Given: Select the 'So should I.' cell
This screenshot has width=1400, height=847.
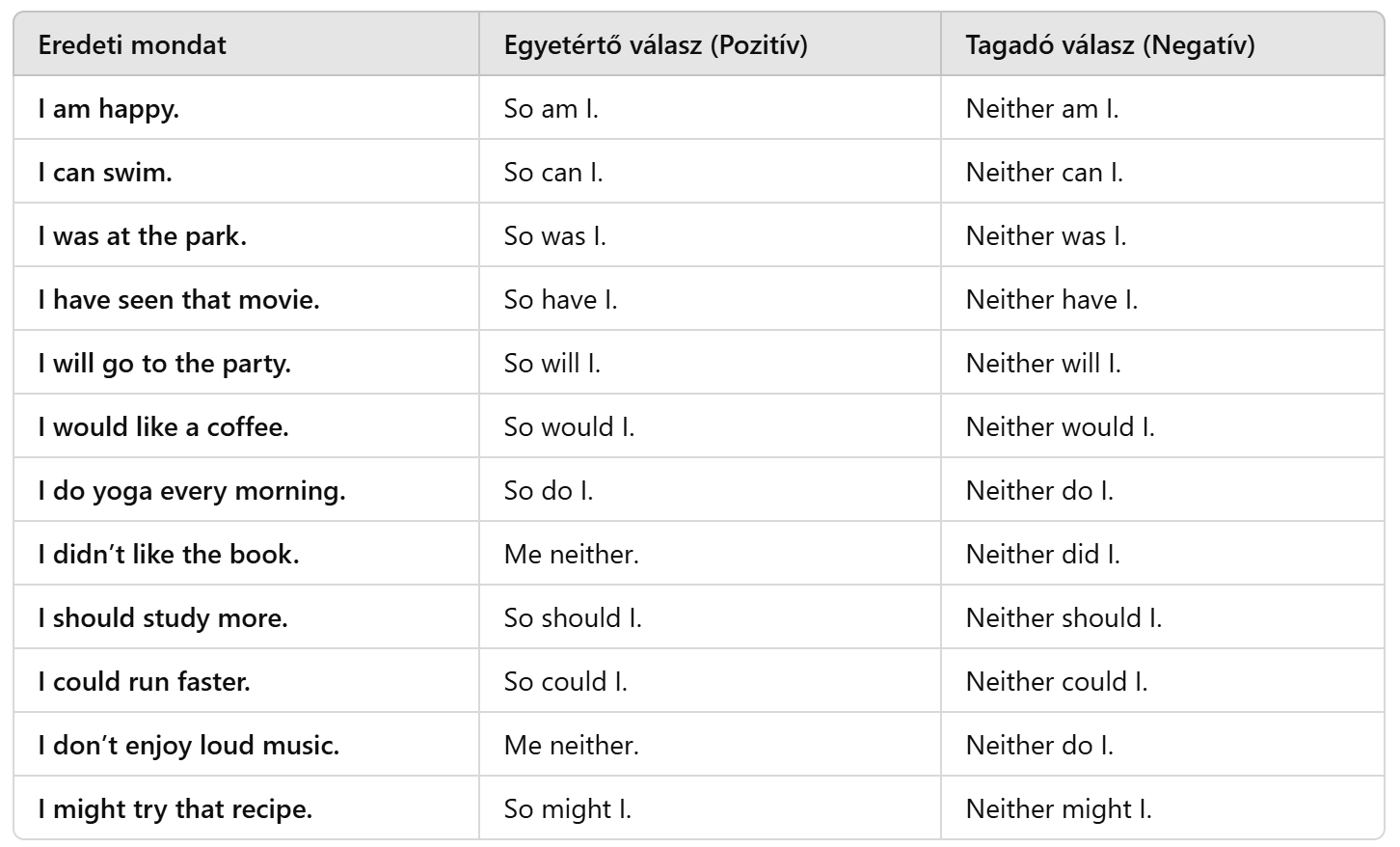Looking at the screenshot, I should (573, 618).
